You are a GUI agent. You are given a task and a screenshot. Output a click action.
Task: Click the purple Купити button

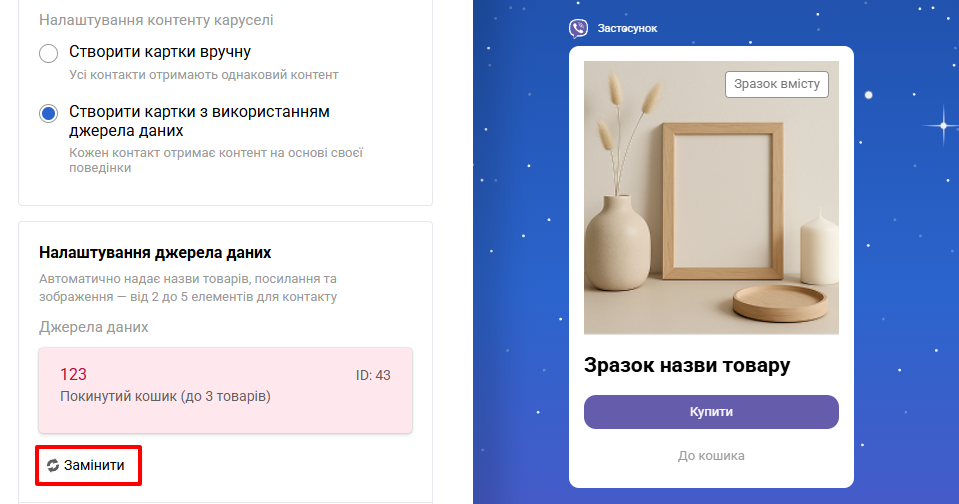711,412
